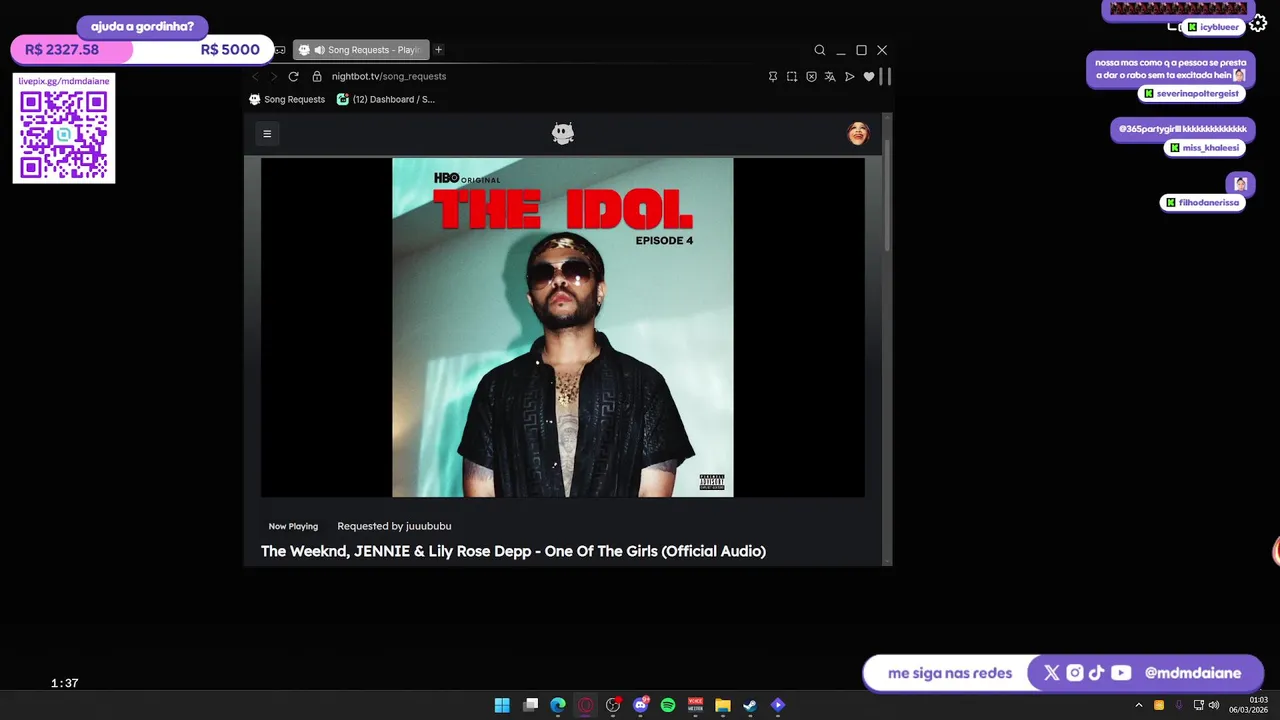Click the YouTube logo in social banner
This screenshot has width=1280, height=720.
(x=1121, y=673)
